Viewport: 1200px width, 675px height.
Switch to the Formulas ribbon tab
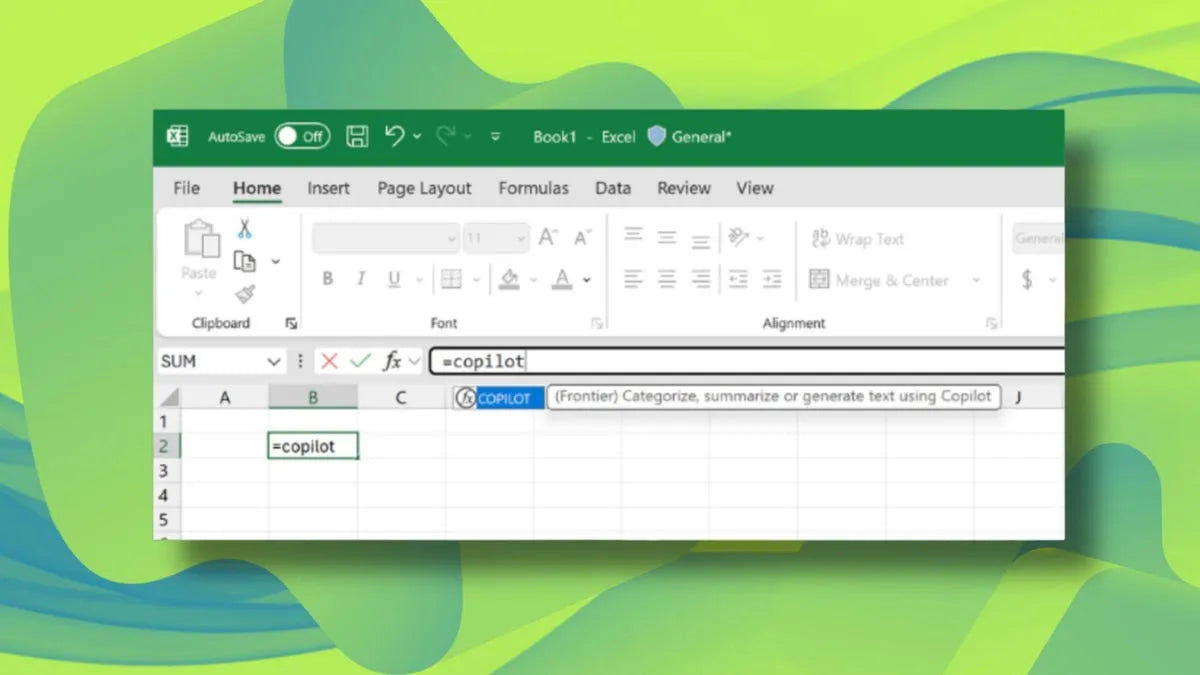(x=533, y=188)
